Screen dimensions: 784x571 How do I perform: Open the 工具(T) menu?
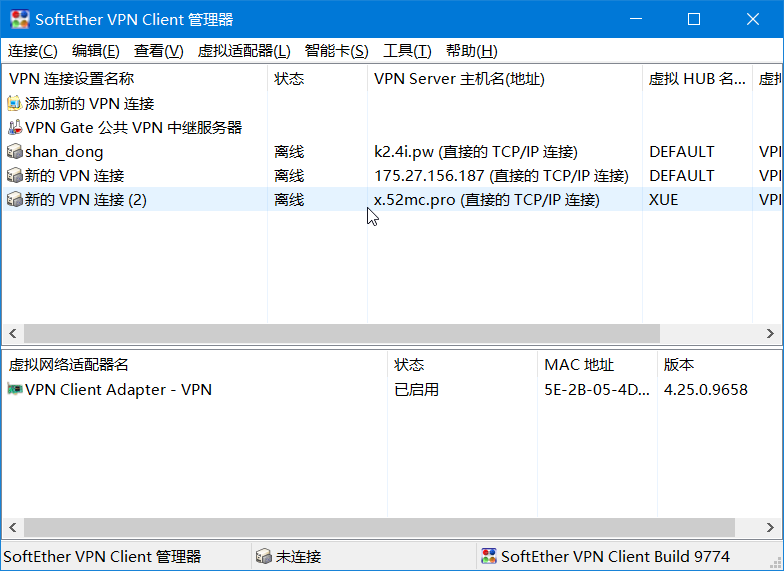tap(407, 50)
